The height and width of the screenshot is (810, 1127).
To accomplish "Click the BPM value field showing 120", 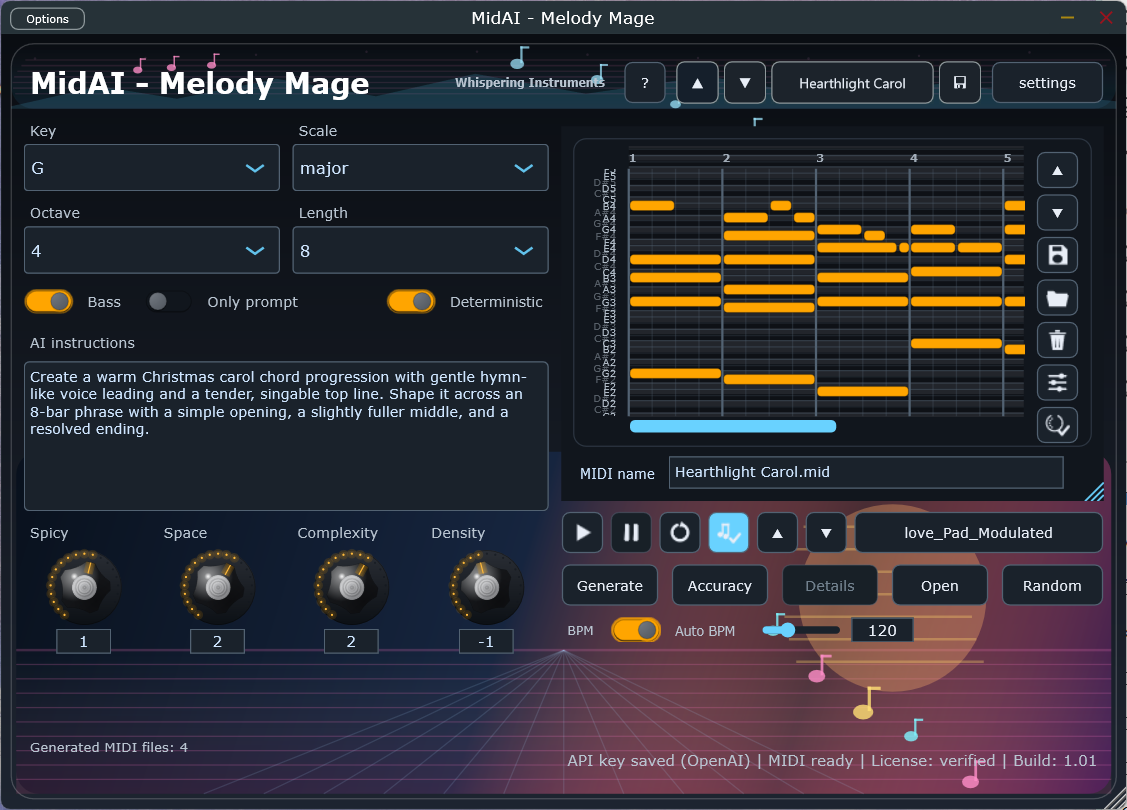I will point(882,630).
